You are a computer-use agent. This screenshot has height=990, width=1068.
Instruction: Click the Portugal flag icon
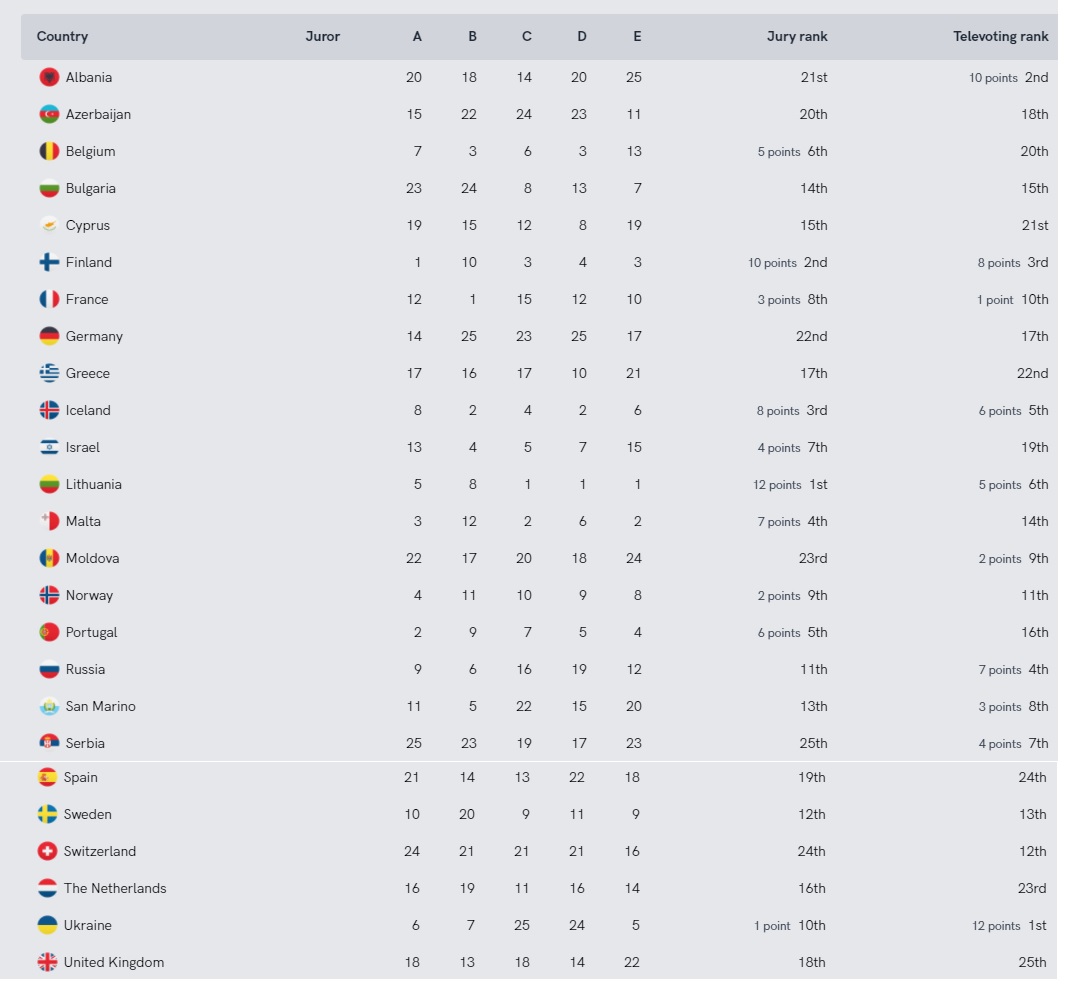49,632
